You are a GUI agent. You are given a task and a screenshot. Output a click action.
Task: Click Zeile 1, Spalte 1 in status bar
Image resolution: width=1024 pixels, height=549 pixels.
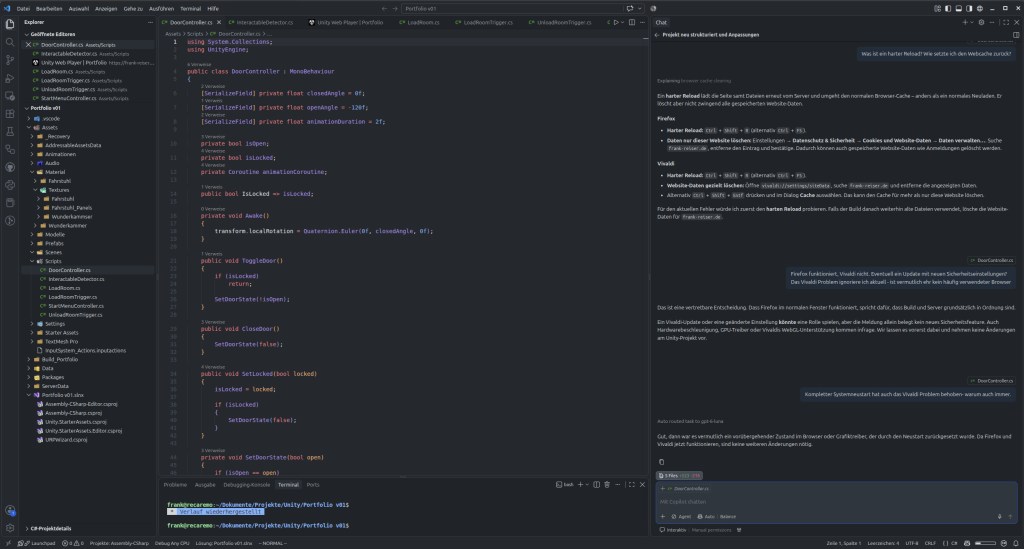pyautogui.click(x=844, y=543)
